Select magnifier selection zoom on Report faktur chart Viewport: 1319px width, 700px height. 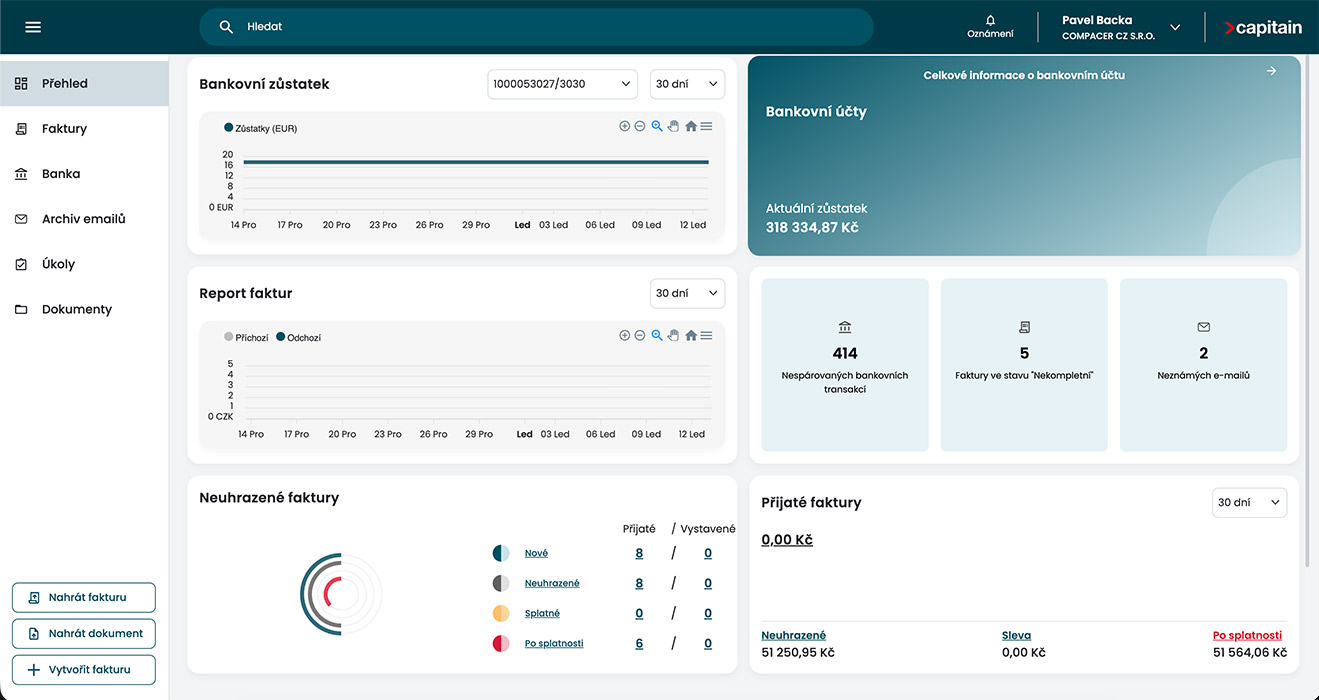pyautogui.click(x=657, y=335)
